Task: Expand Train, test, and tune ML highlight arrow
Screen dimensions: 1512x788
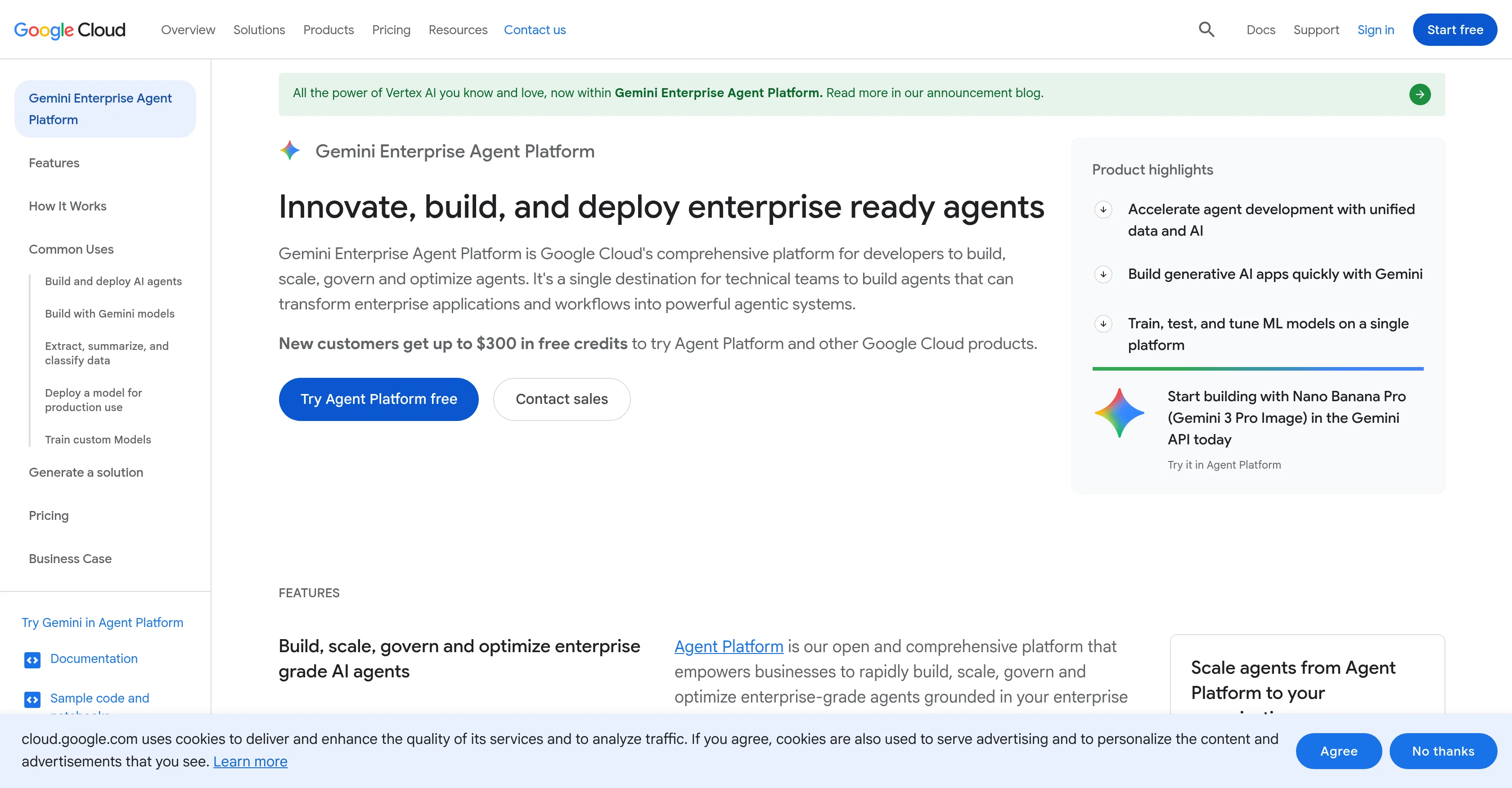Action: [1103, 323]
